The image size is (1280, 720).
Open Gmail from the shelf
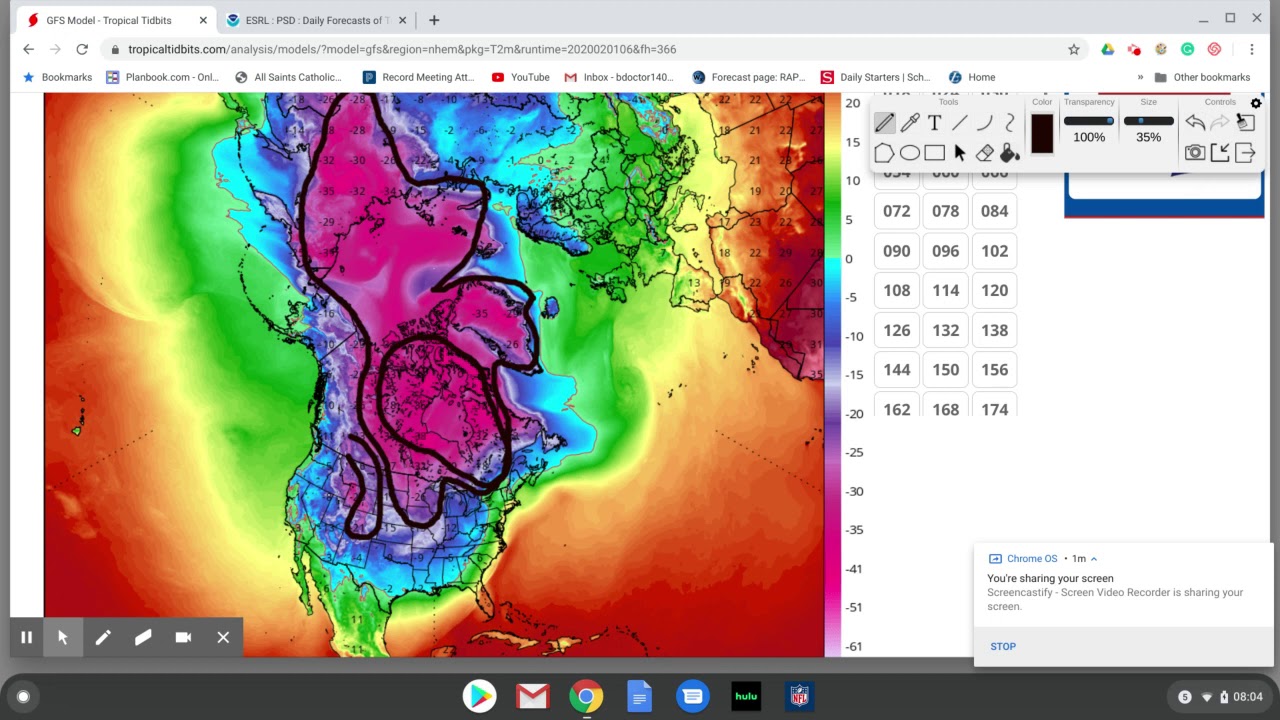click(x=533, y=696)
